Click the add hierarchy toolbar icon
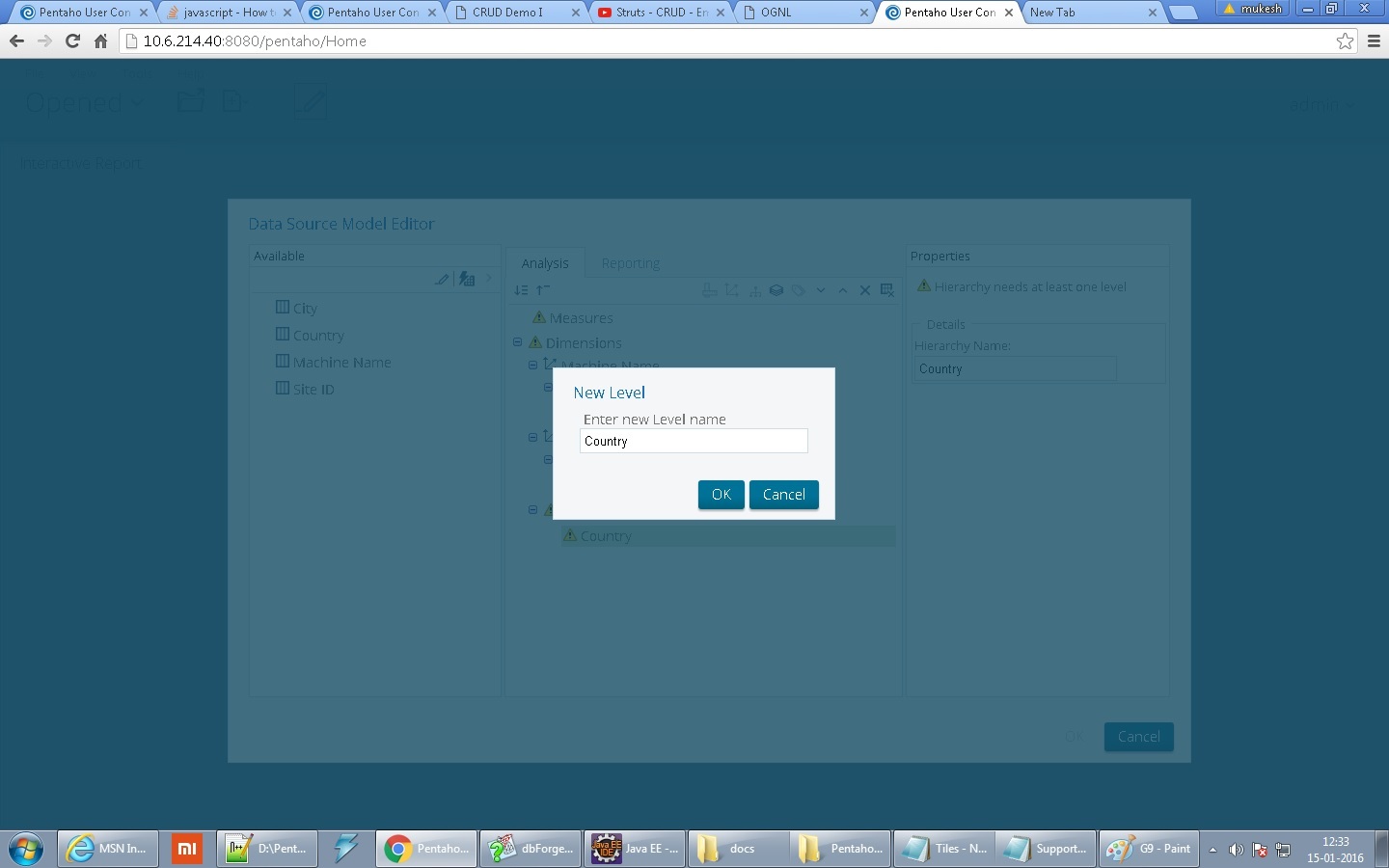This screenshot has height=868, width=1389. tap(755, 290)
